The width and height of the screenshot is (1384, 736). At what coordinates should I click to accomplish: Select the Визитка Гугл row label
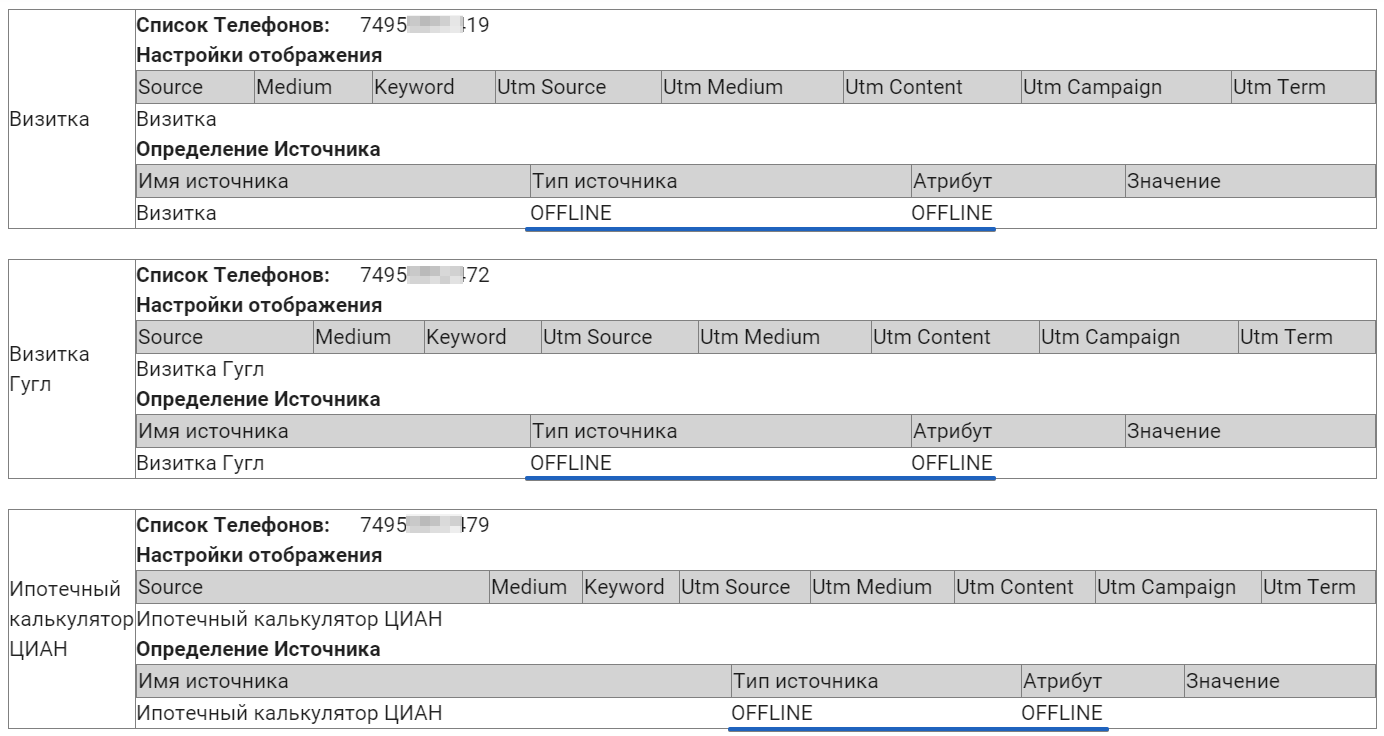(49, 369)
